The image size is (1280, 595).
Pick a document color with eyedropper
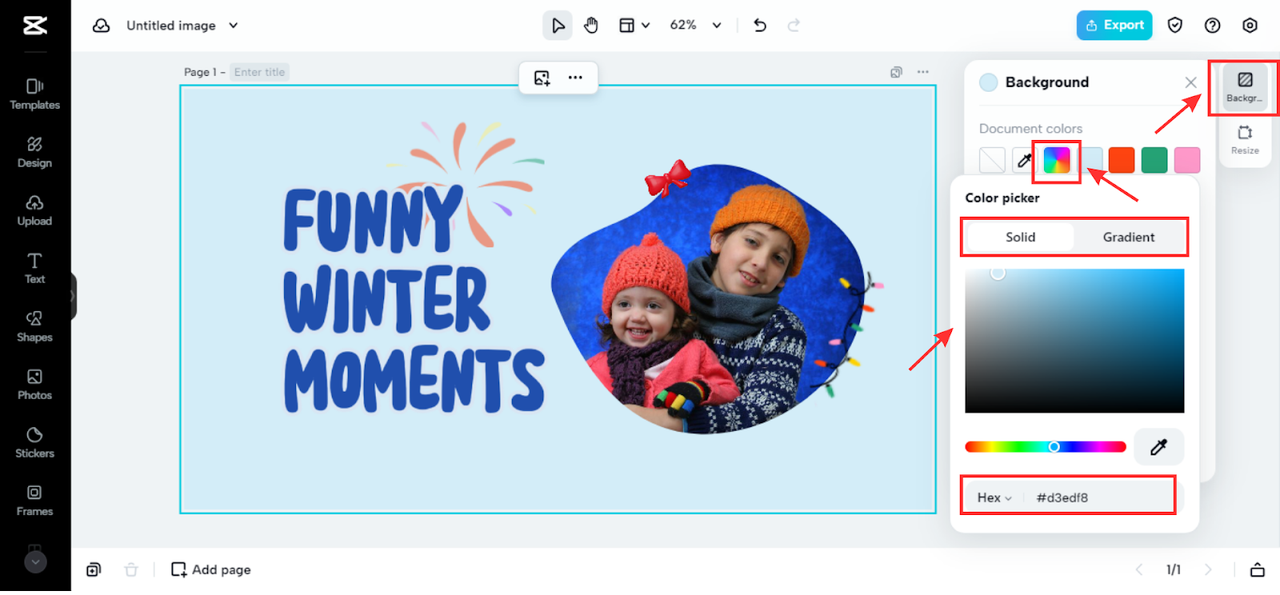click(x=1025, y=160)
